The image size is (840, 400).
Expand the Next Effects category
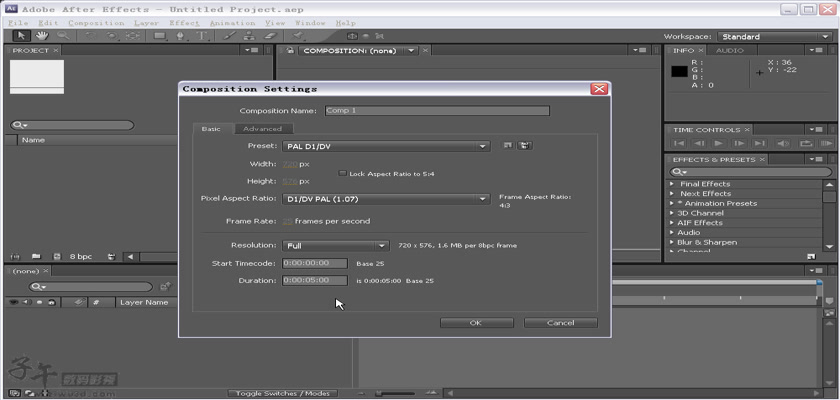tap(672, 193)
